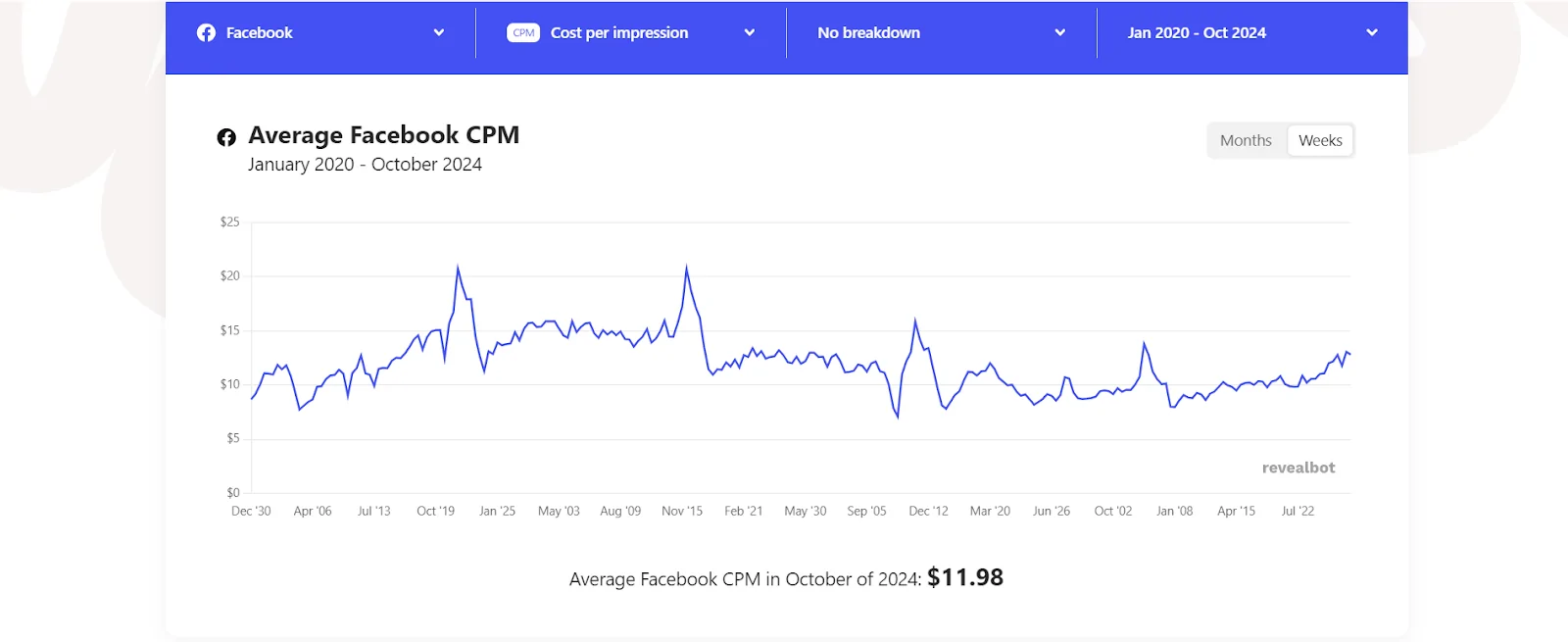Click the Average Facebook CPM heading

click(383, 135)
